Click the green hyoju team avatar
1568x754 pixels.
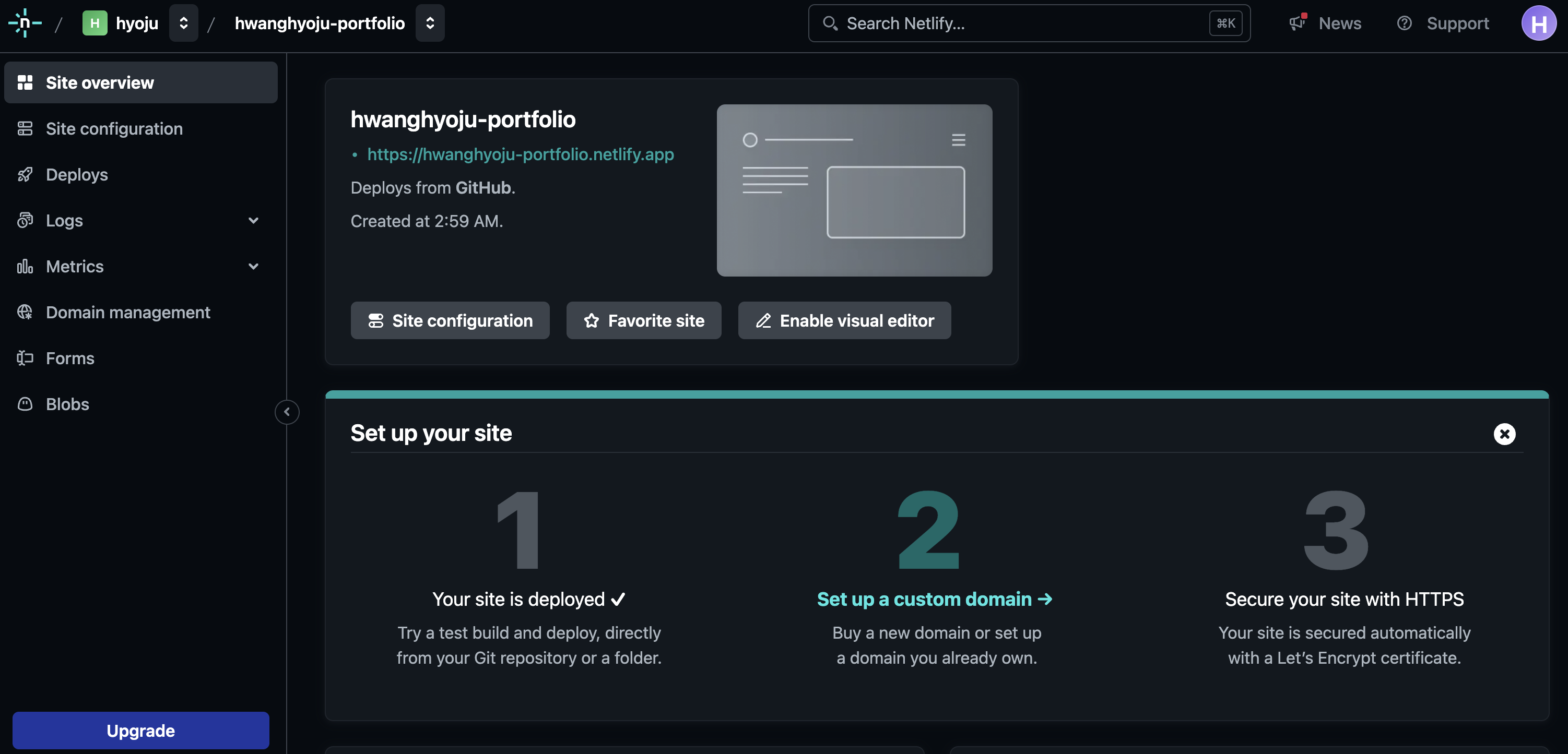coord(95,23)
